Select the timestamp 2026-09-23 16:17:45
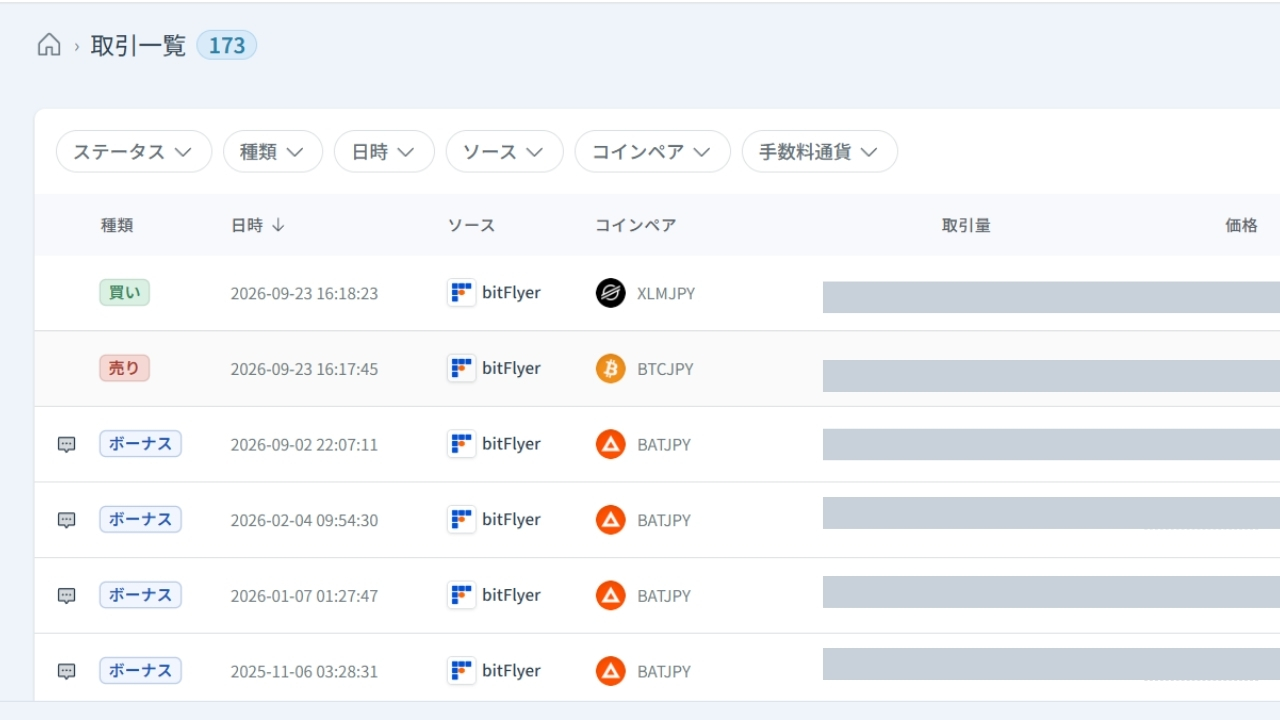The height and width of the screenshot is (720, 1280). point(304,369)
